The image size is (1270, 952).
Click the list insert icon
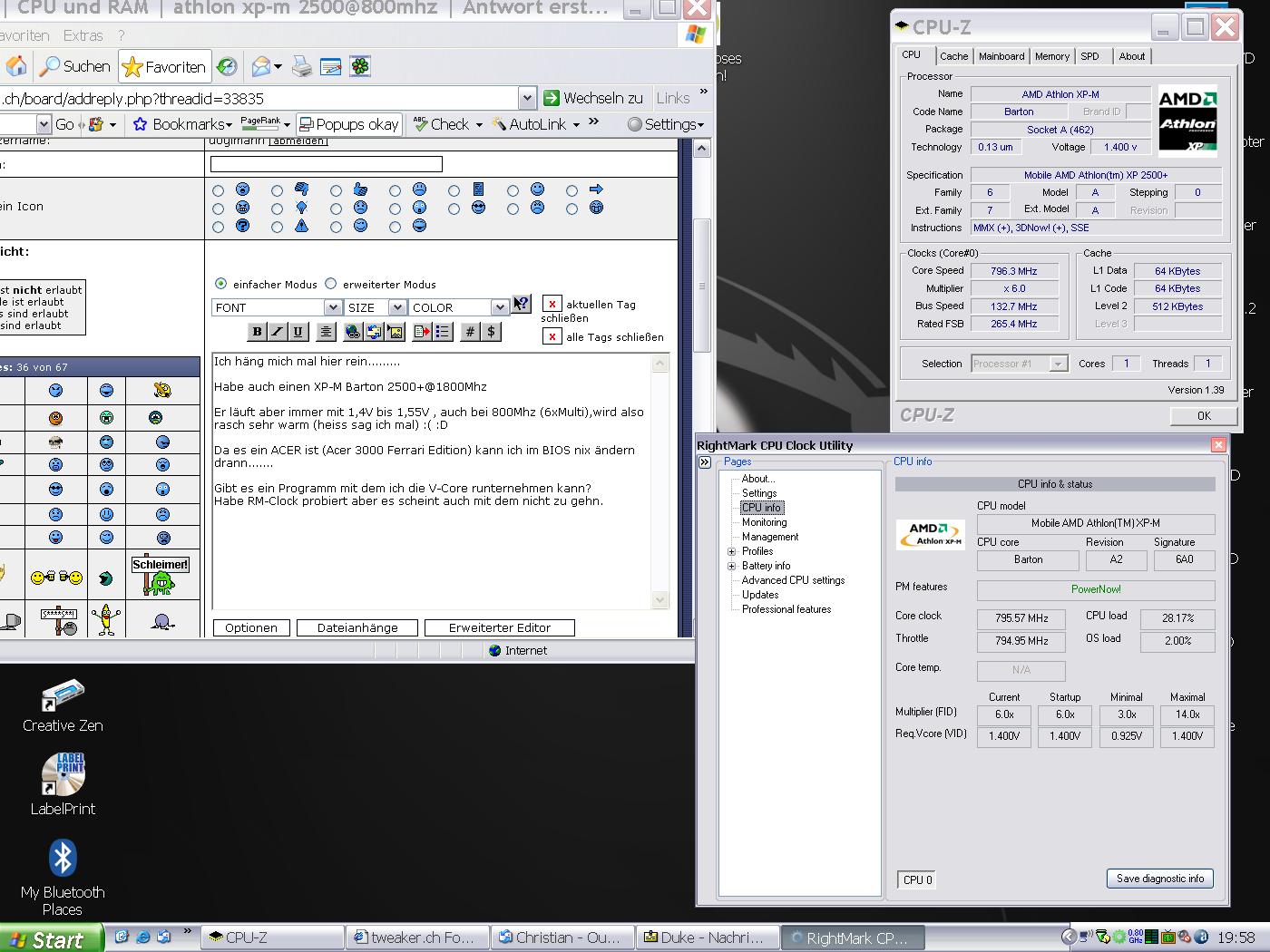point(443,332)
